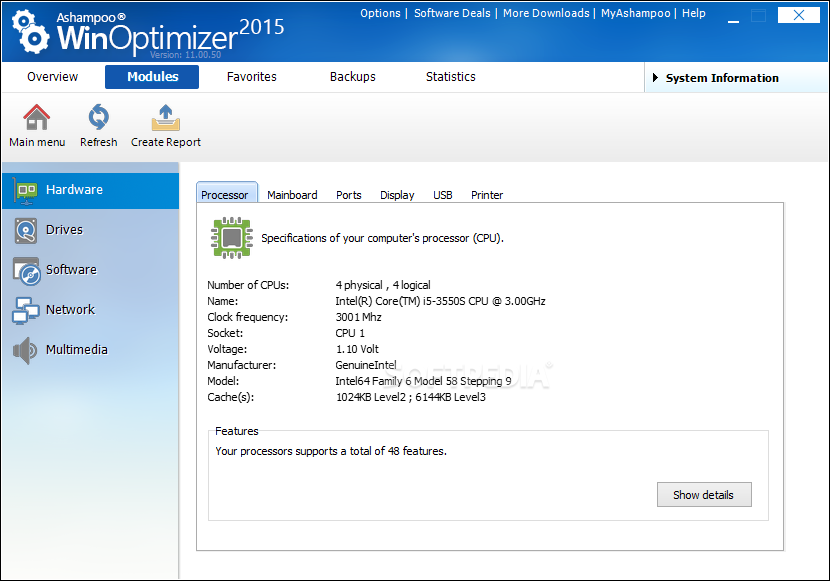Image resolution: width=830 pixels, height=581 pixels.
Task: Click the Hardware label in the sidebar
Action: click(x=74, y=189)
